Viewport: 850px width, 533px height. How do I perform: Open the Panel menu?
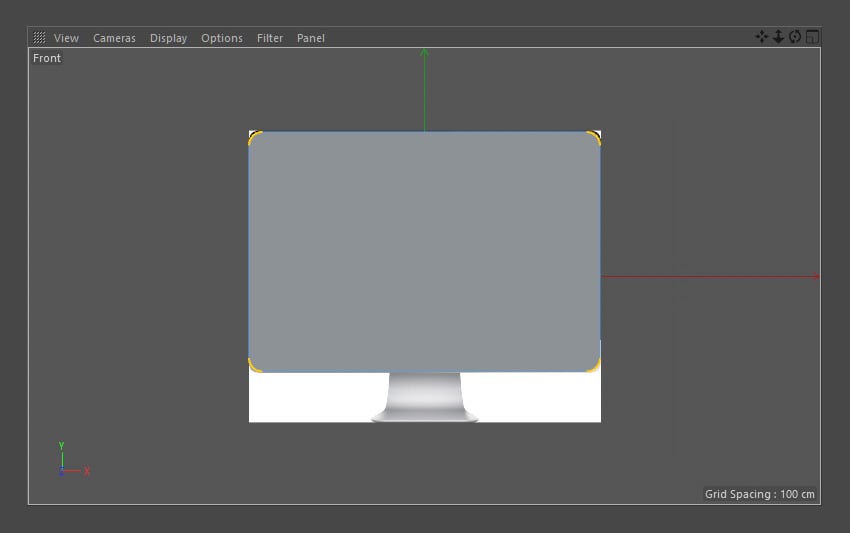tap(311, 38)
